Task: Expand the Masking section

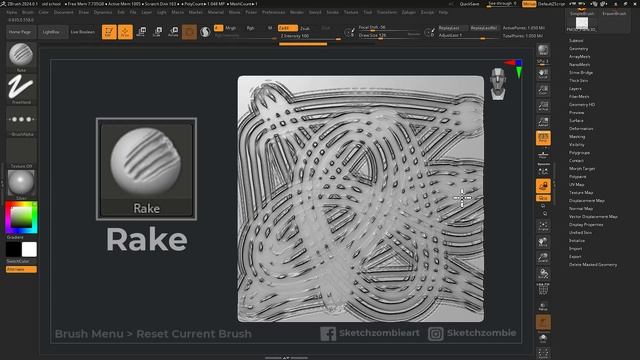Action: coord(577,137)
